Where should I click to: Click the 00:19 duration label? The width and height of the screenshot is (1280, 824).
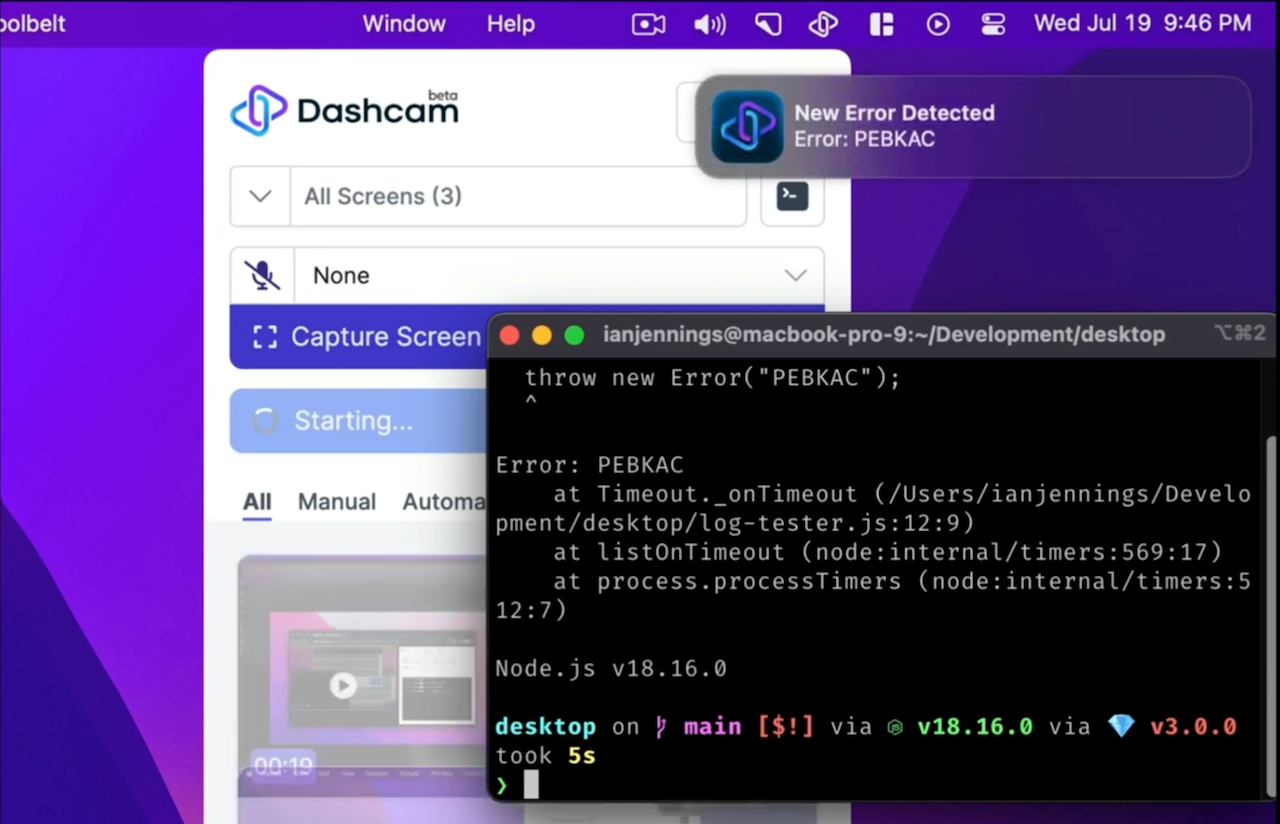coord(283,766)
